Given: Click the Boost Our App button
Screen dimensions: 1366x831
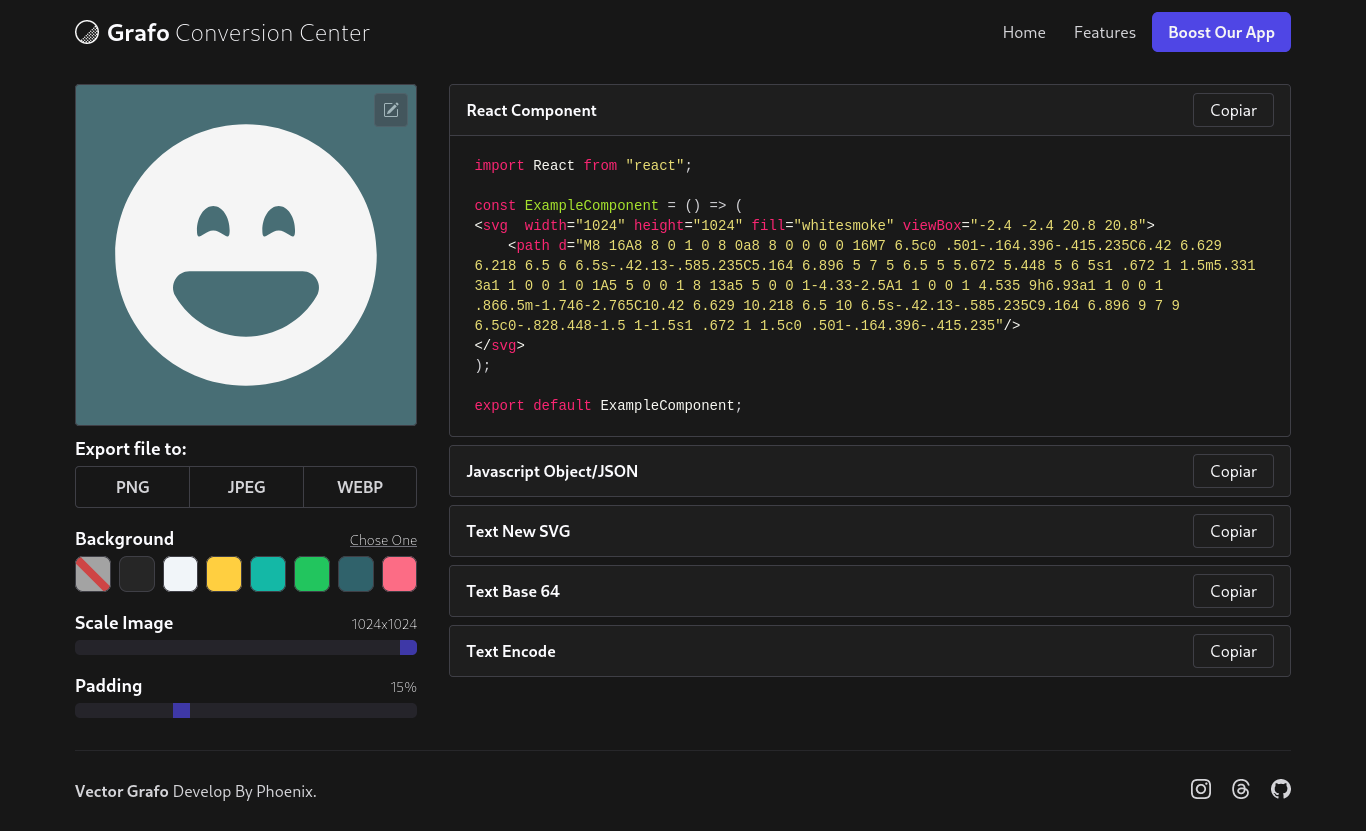Looking at the screenshot, I should point(1221,32).
